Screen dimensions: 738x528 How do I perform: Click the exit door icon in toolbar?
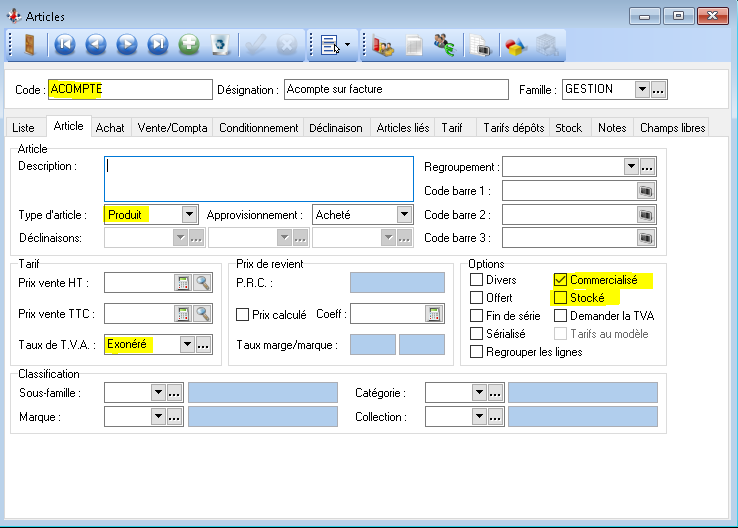(28, 44)
